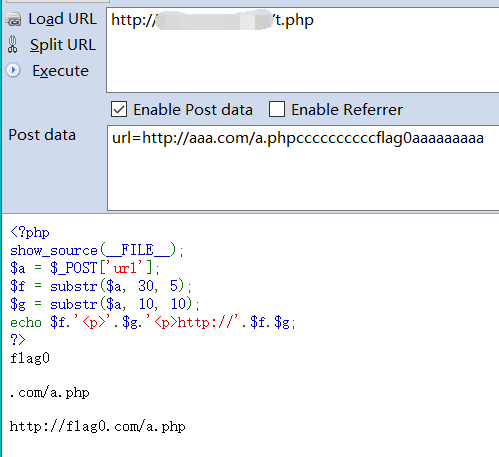
Task: Click the flag0 output text
Action: [x=30, y=358]
